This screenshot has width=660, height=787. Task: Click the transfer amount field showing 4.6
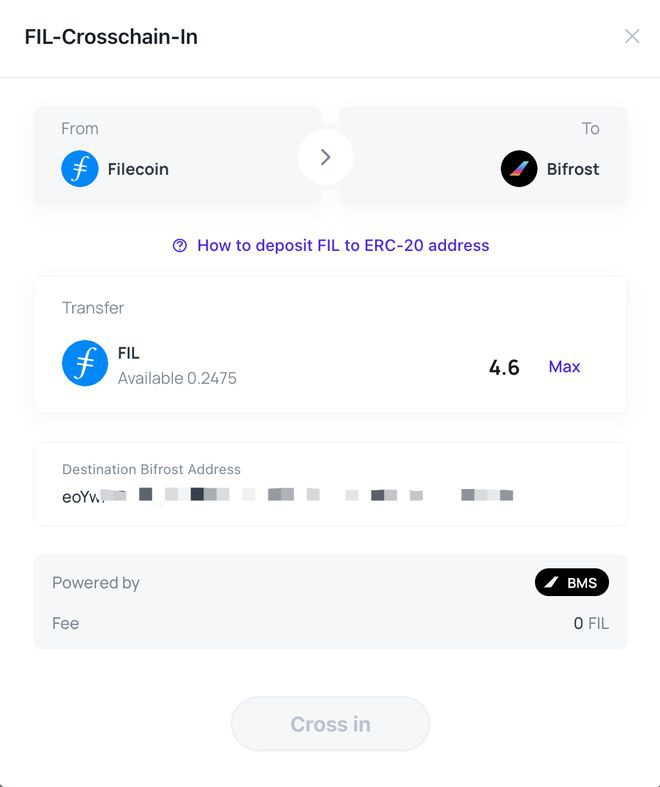pos(504,367)
